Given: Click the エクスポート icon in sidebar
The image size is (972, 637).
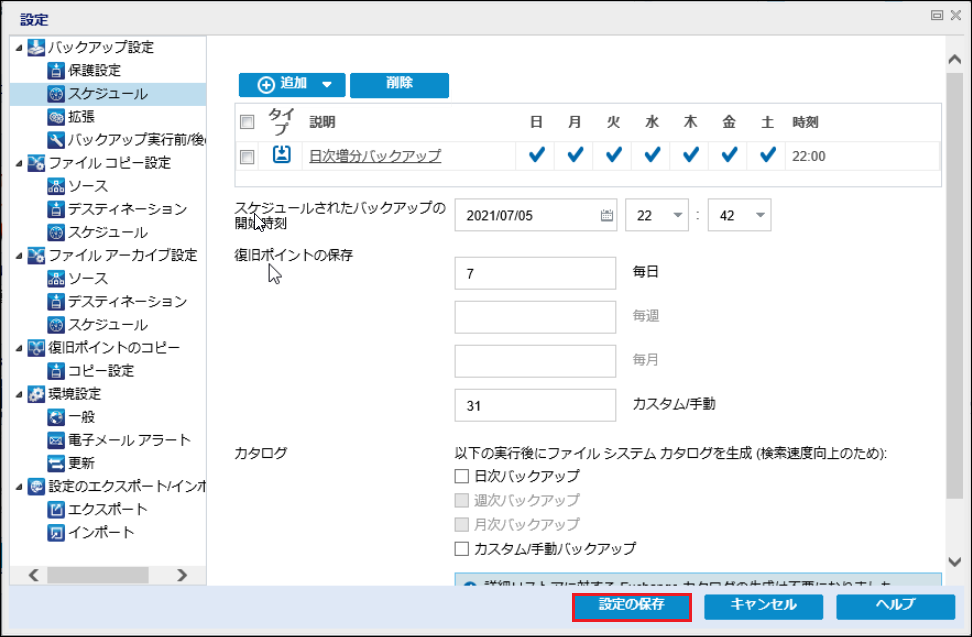Looking at the screenshot, I should (x=56, y=509).
